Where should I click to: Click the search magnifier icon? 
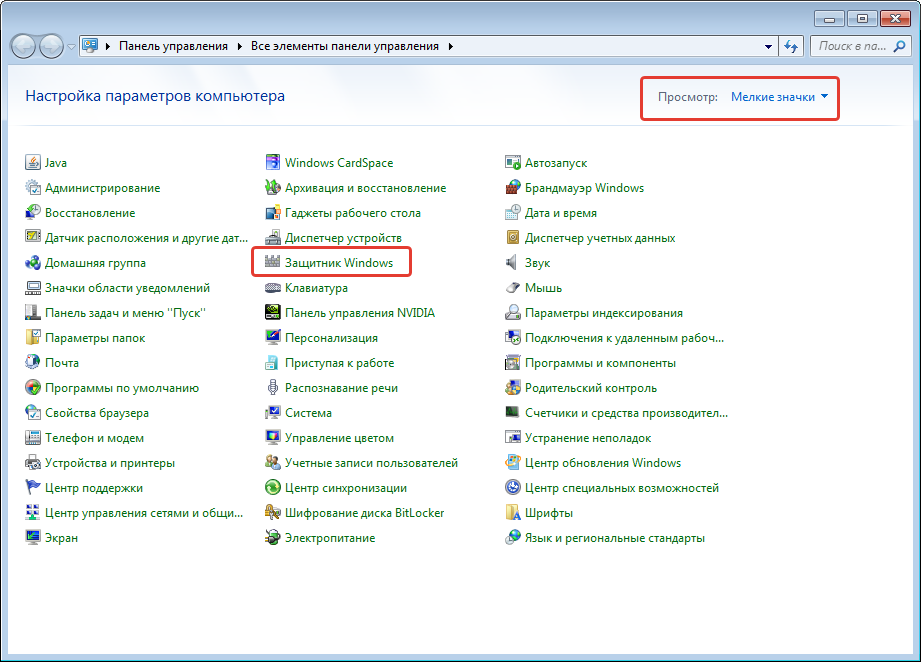pos(899,46)
